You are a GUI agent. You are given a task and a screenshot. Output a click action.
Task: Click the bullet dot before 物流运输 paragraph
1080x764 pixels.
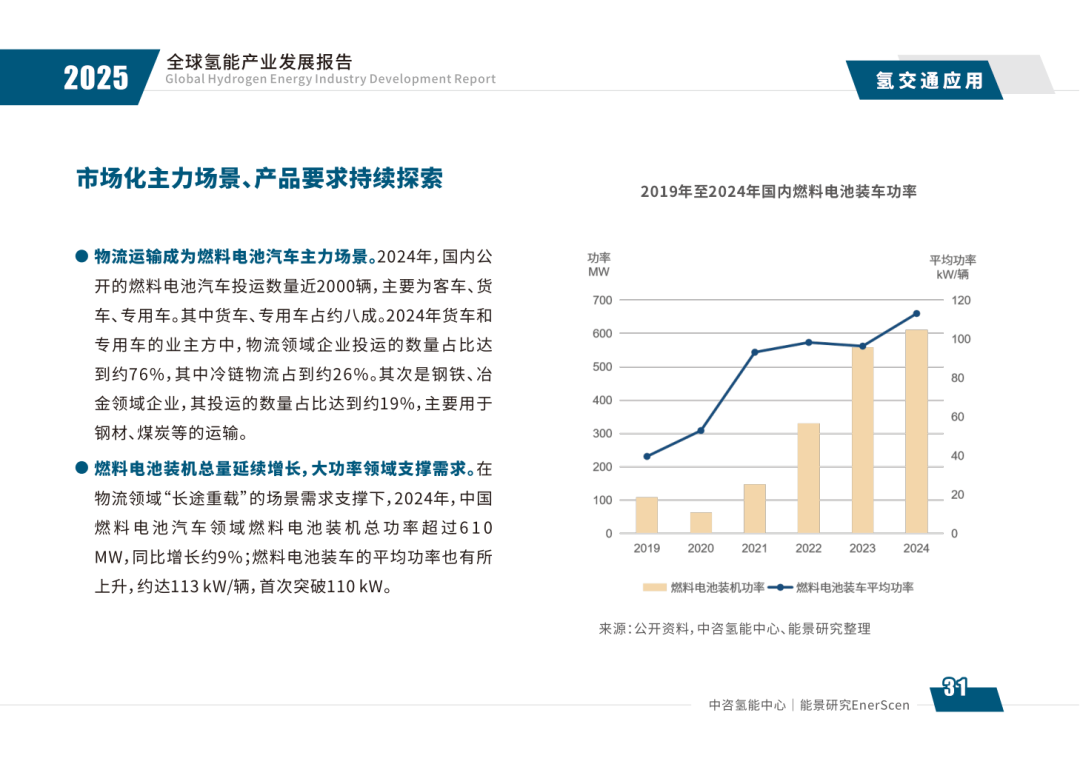point(80,255)
